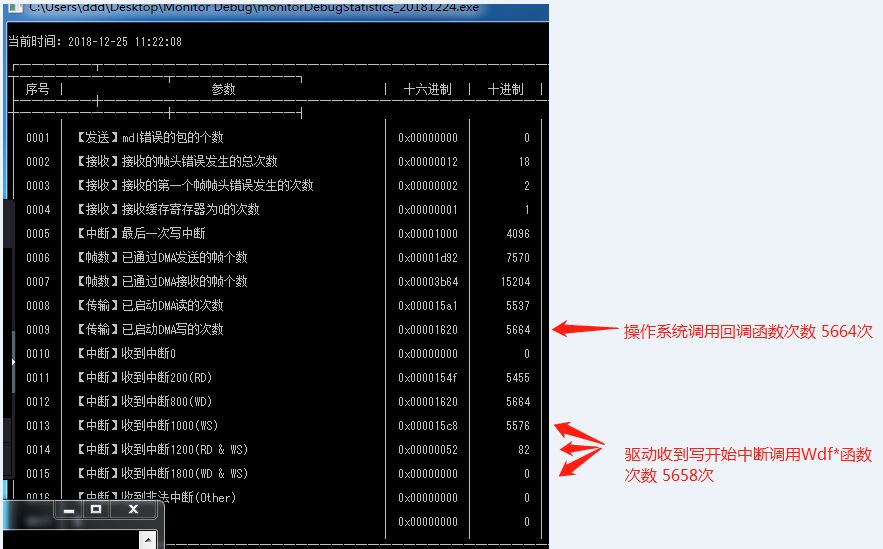This screenshot has width=883, height=549.
Task: Select row number 0013
Action: point(38,426)
